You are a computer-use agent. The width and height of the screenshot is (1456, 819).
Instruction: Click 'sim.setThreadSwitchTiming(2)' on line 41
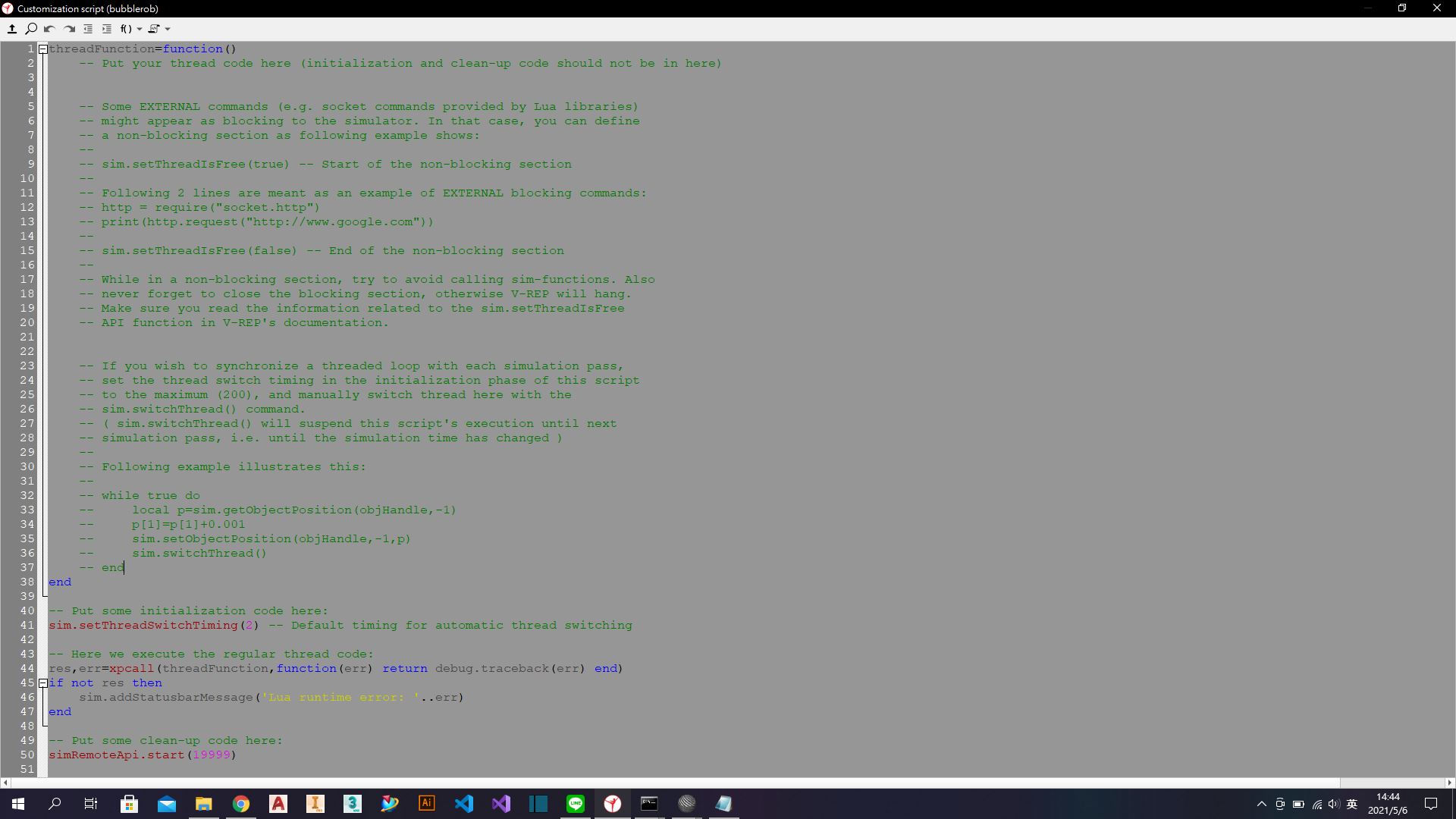coord(154,625)
